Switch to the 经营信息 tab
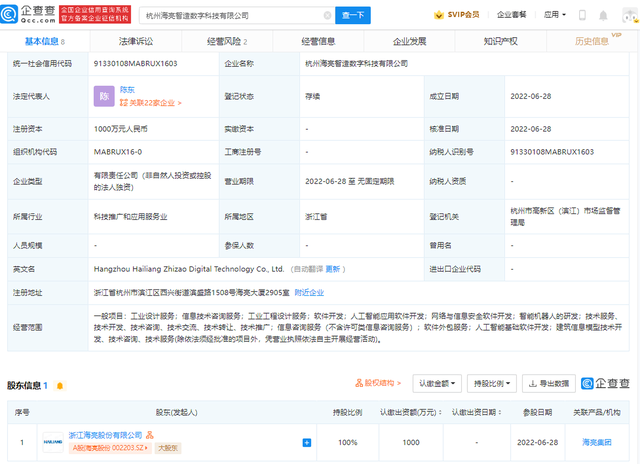The width and height of the screenshot is (640, 464). [318, 41]
